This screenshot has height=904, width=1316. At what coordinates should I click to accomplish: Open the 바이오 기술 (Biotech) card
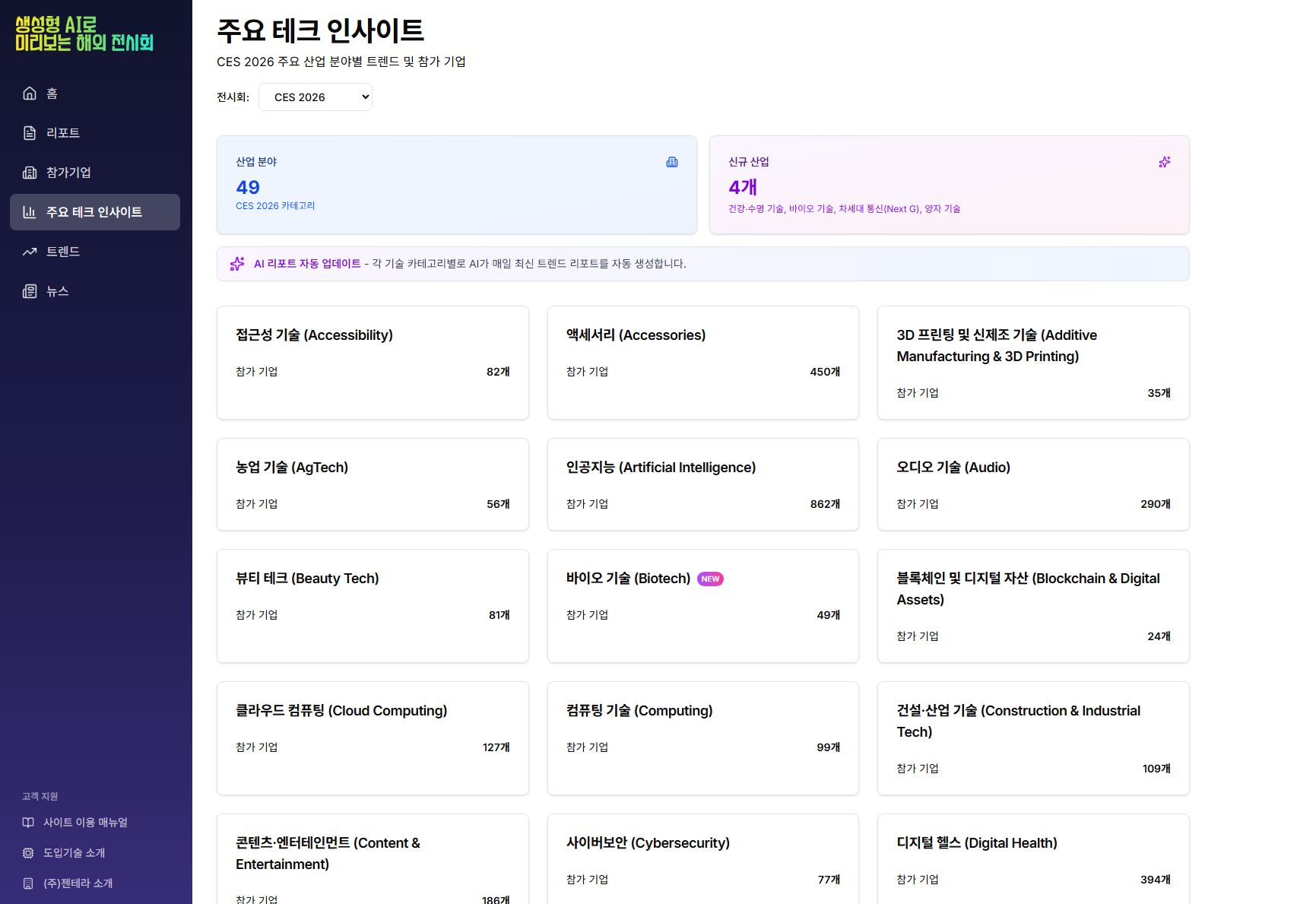pos(702,606)
